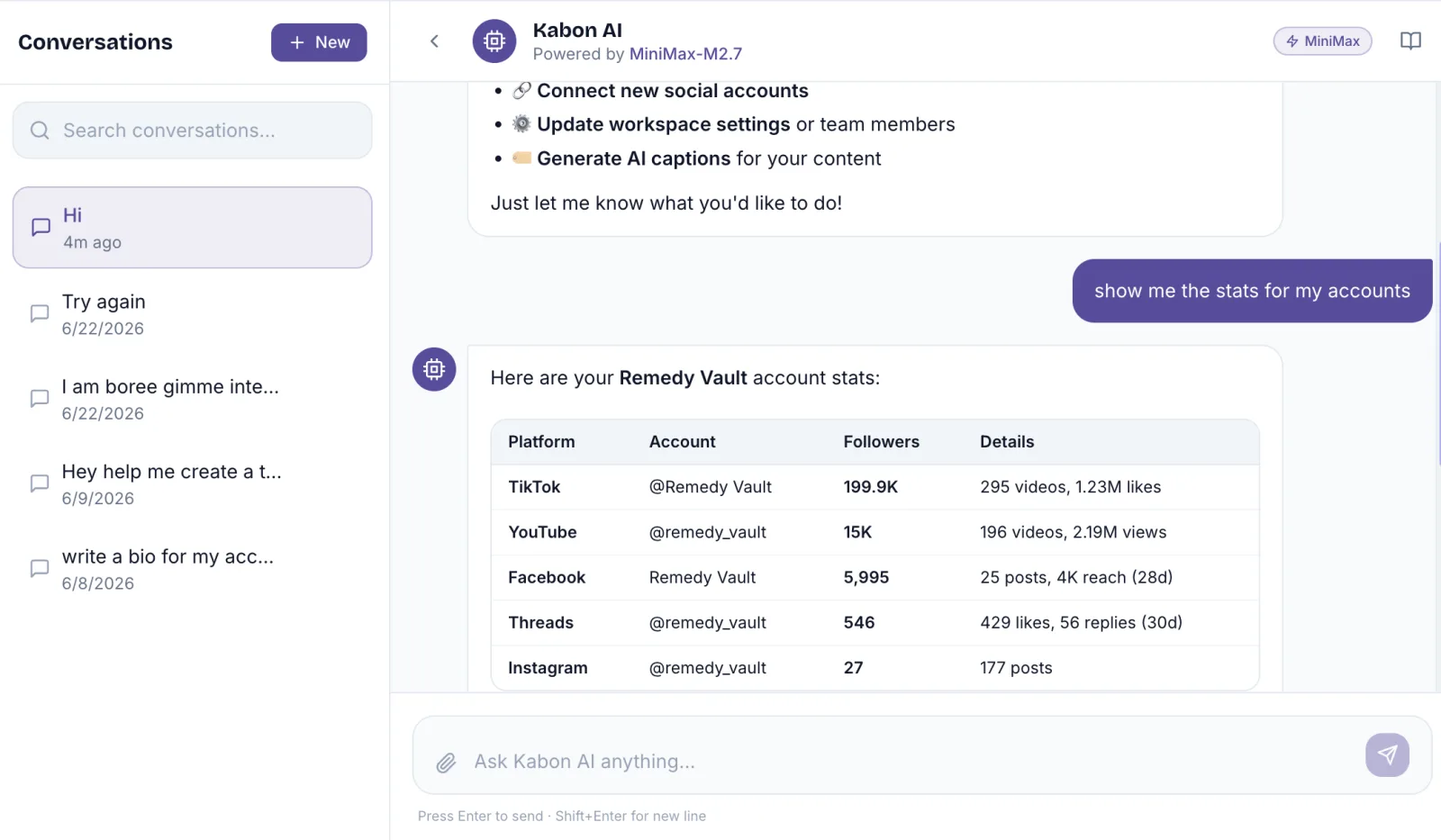Click the Search conversations field
Image resolution: width=1441 pixels, height=840 pixels.
[x=192, y=131]
